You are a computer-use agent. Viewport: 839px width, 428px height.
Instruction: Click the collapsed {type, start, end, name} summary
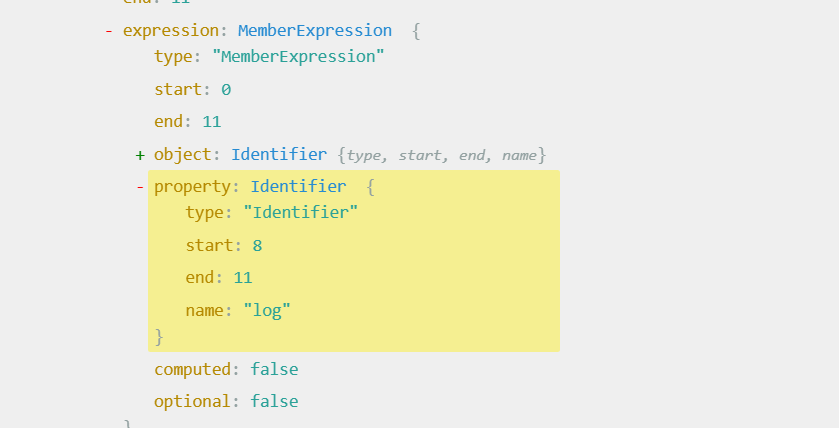[x=442, y=155]
